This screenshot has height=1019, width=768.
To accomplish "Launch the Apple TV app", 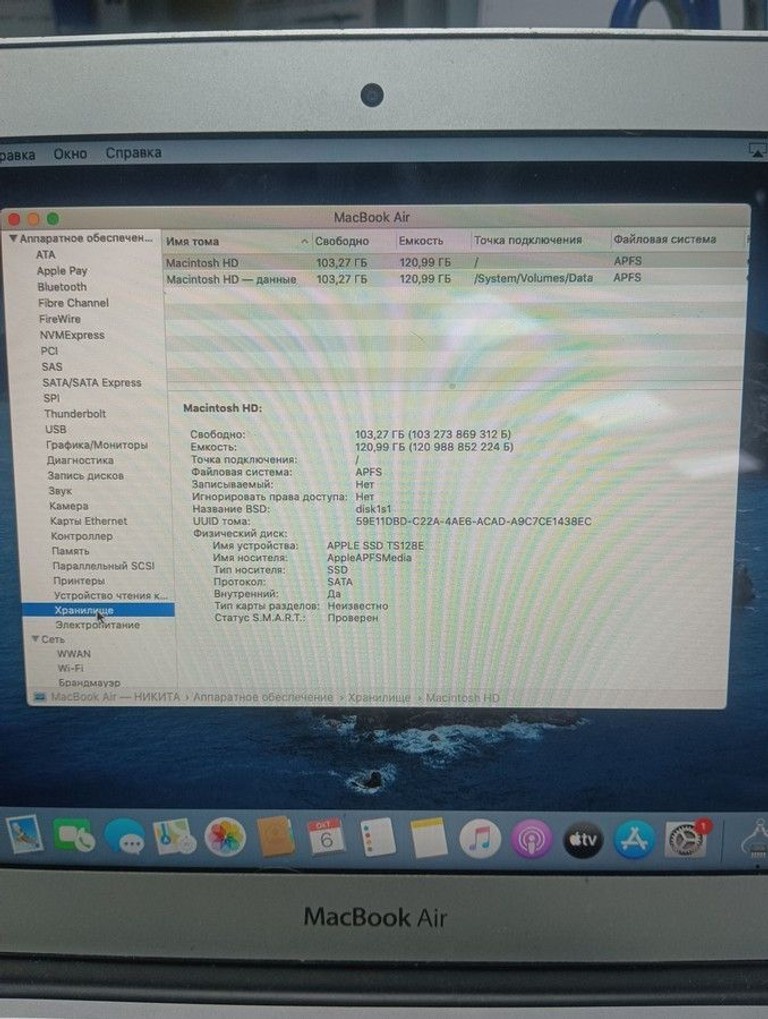I will click(582, 839).
